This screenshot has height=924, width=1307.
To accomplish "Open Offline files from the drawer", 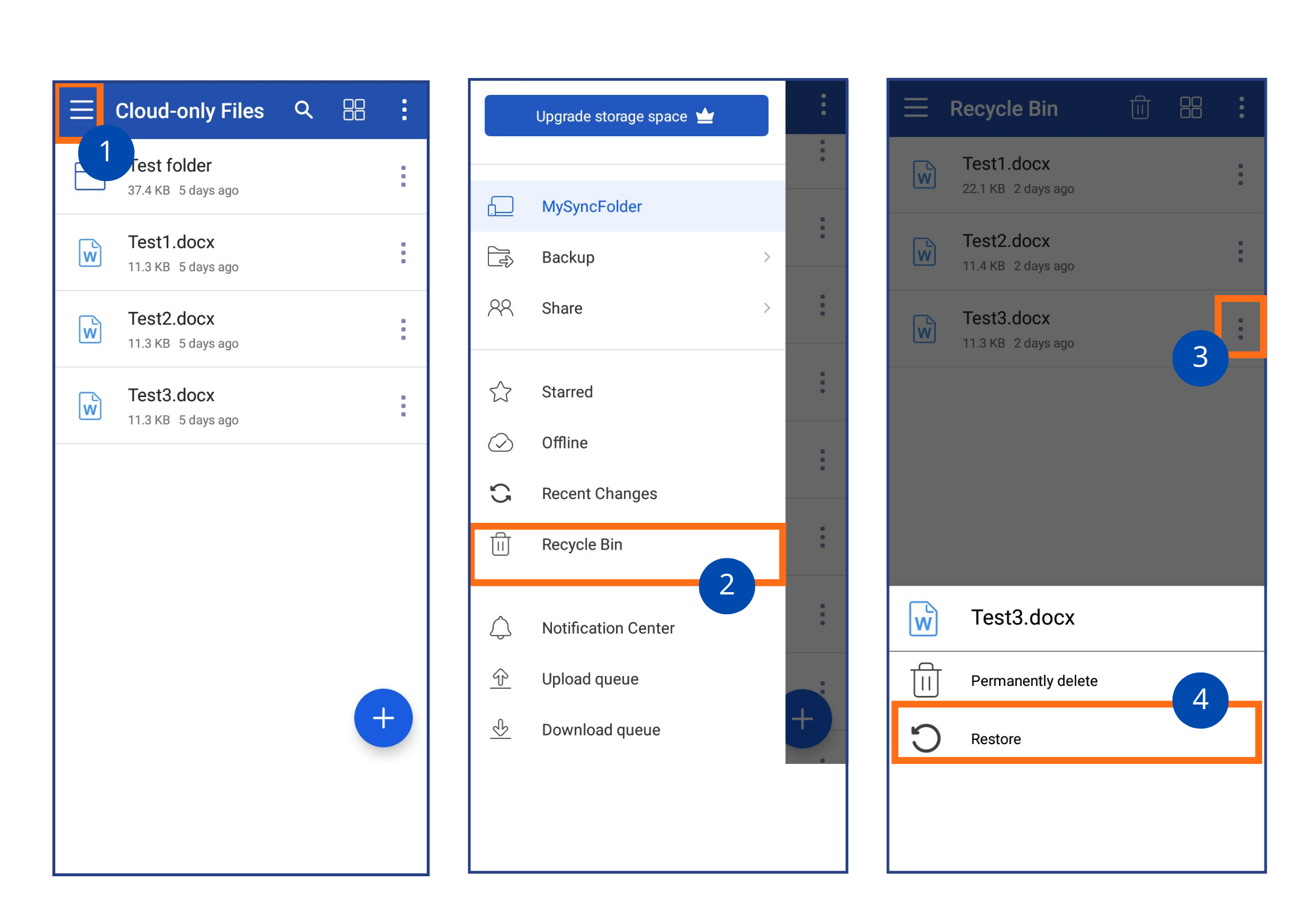I will tap(628, 442).
